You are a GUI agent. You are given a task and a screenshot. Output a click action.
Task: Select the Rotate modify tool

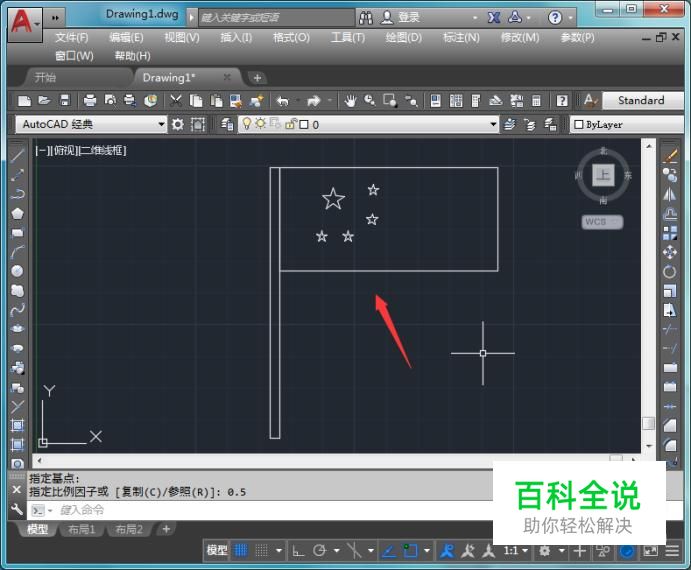point(670,272)
